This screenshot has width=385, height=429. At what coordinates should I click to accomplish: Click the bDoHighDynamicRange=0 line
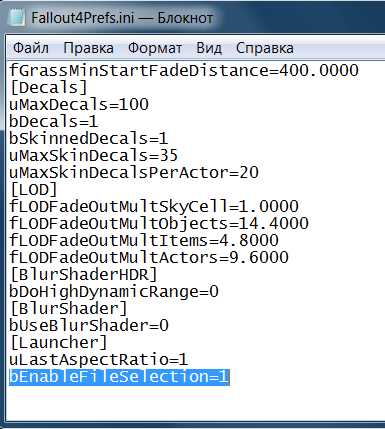[x=114, y=292]
